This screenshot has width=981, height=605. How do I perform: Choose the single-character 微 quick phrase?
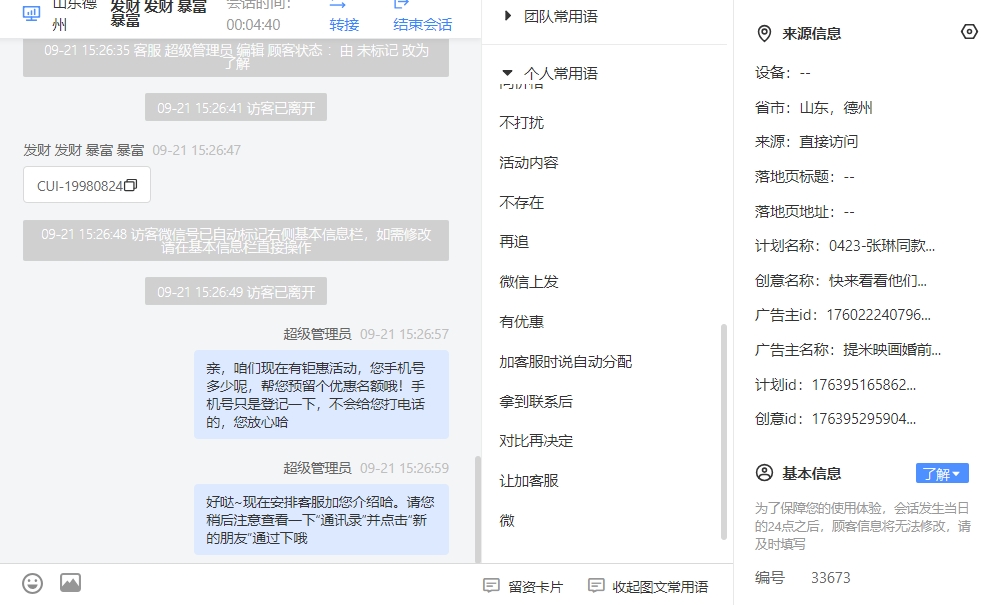[x=507, y=521]
